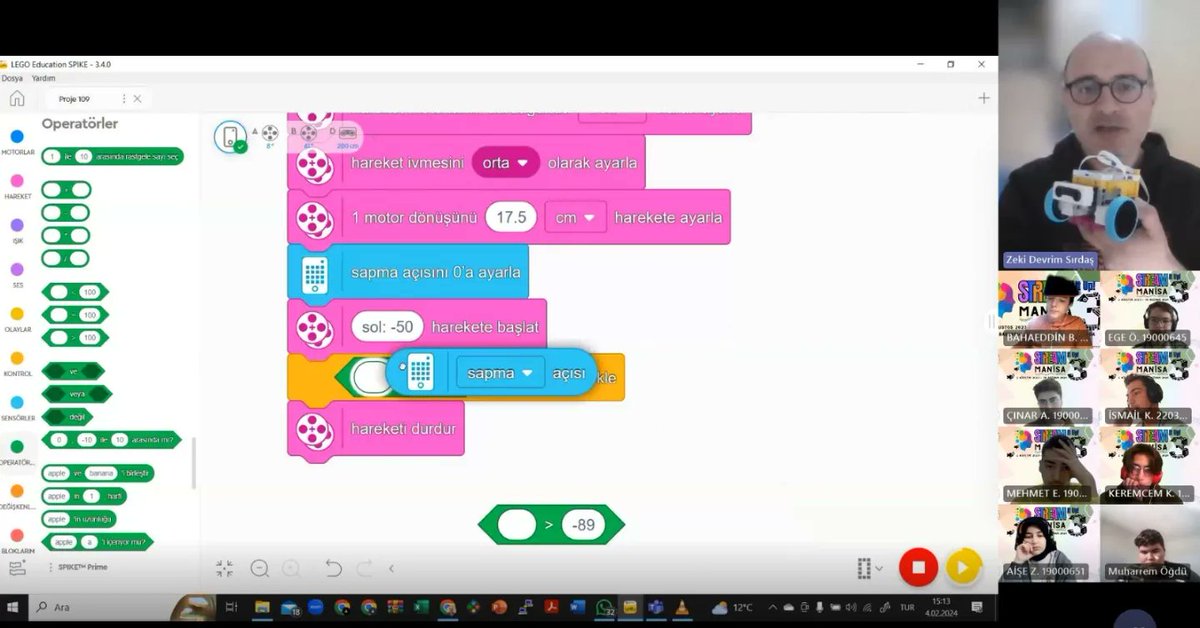Select the Değişkenler category circle
The height and width of the screenshot is (628, 1200).
click(x=17, y=491)
